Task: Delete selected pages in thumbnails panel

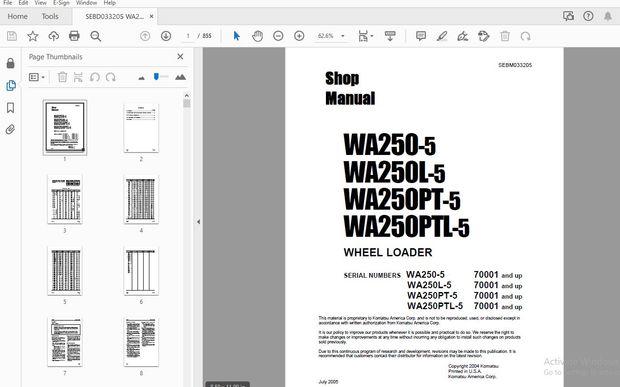Action: pos(62,77)
